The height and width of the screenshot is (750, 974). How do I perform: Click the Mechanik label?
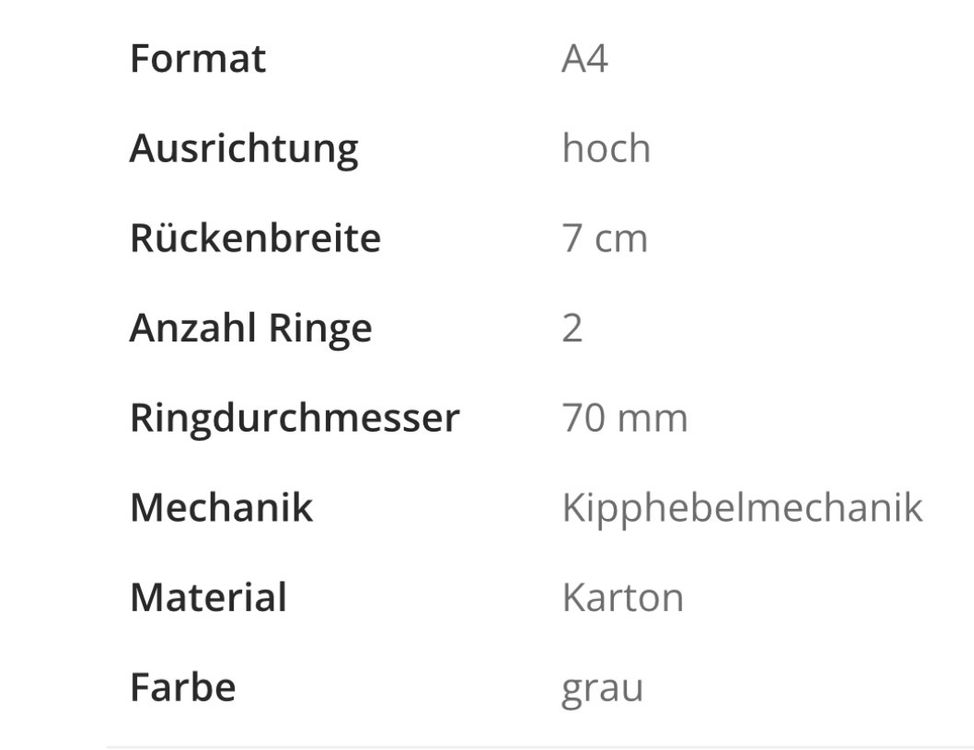(221, 507)
